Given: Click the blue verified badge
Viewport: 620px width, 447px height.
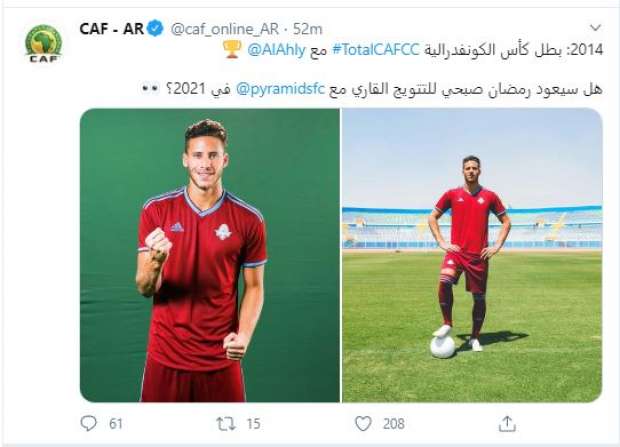Looking at the screenshot, I should click(x=155, y=29).
